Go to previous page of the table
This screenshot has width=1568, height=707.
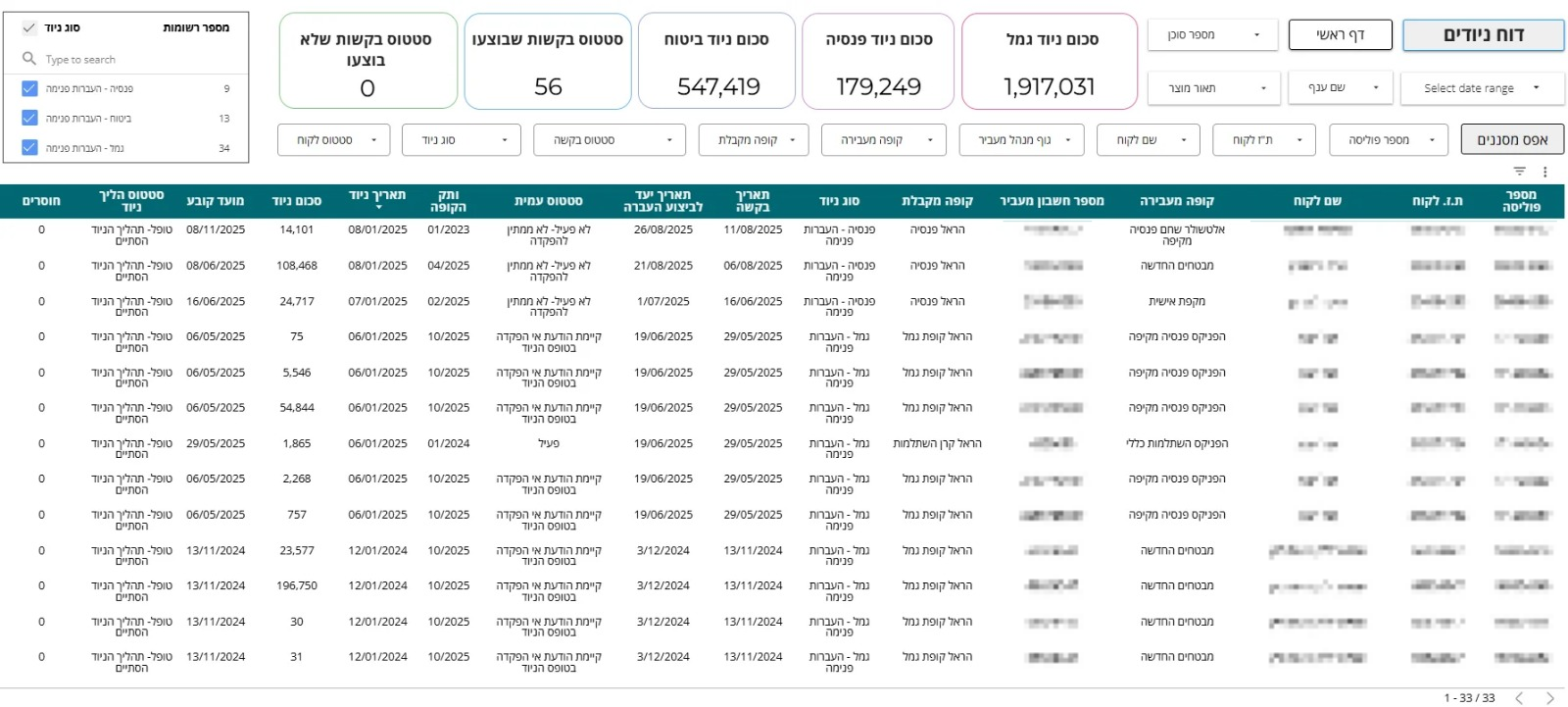pyautogui.click(x=1519, y=698)
